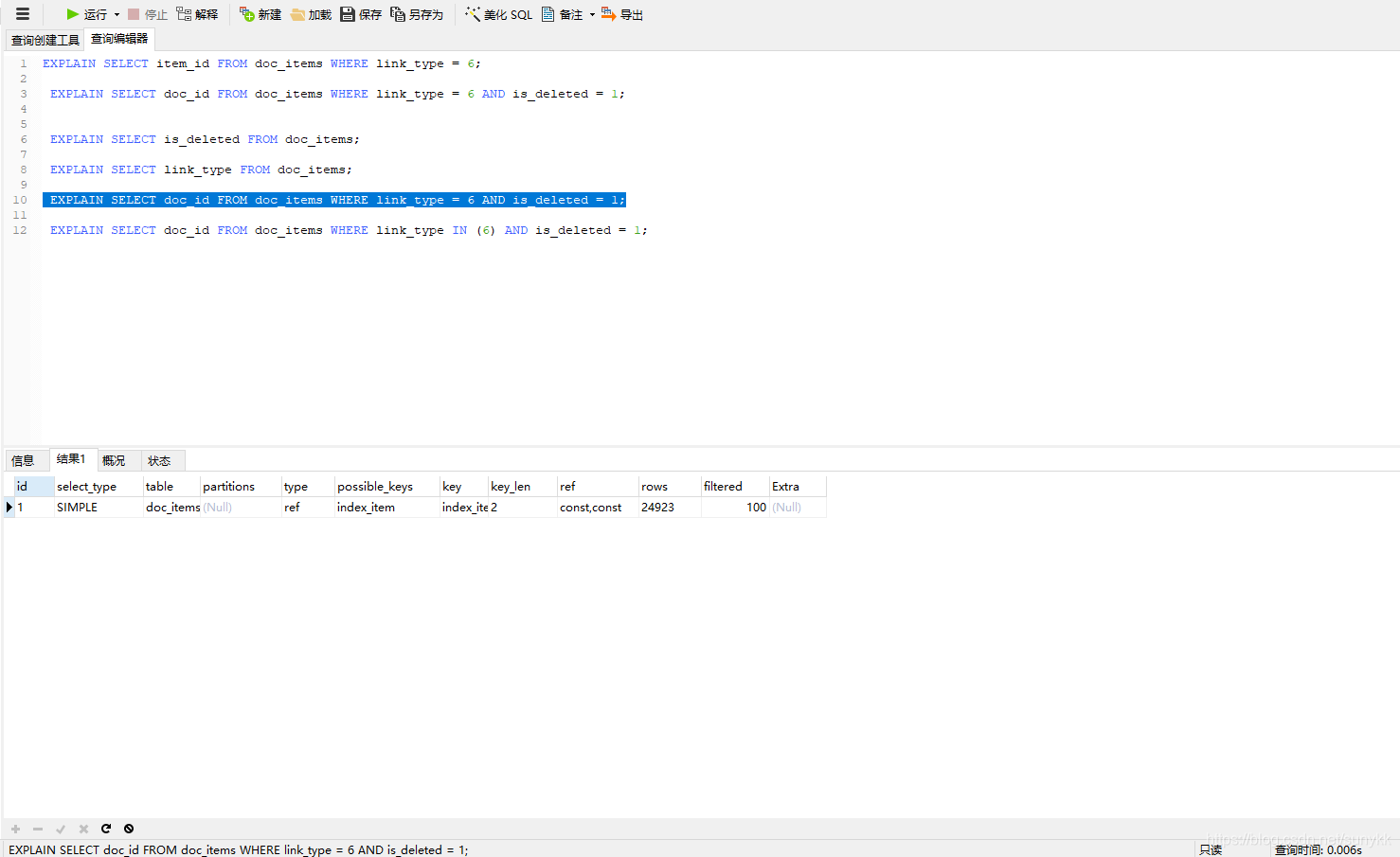Run the query with 运行 button
The width and height of the screenshot is (1400, 857).
point(86,14)
